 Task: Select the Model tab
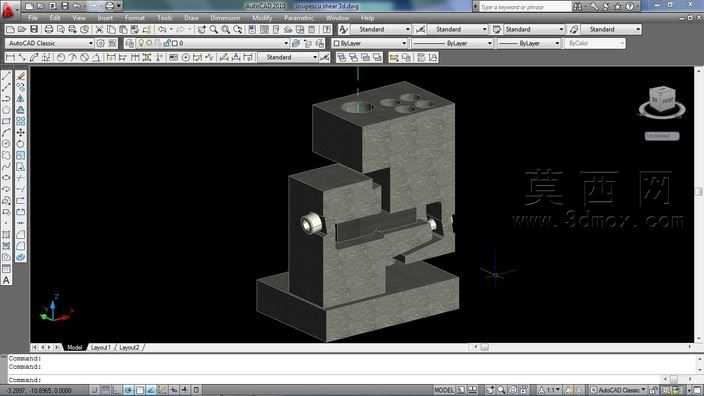[75, 348]
